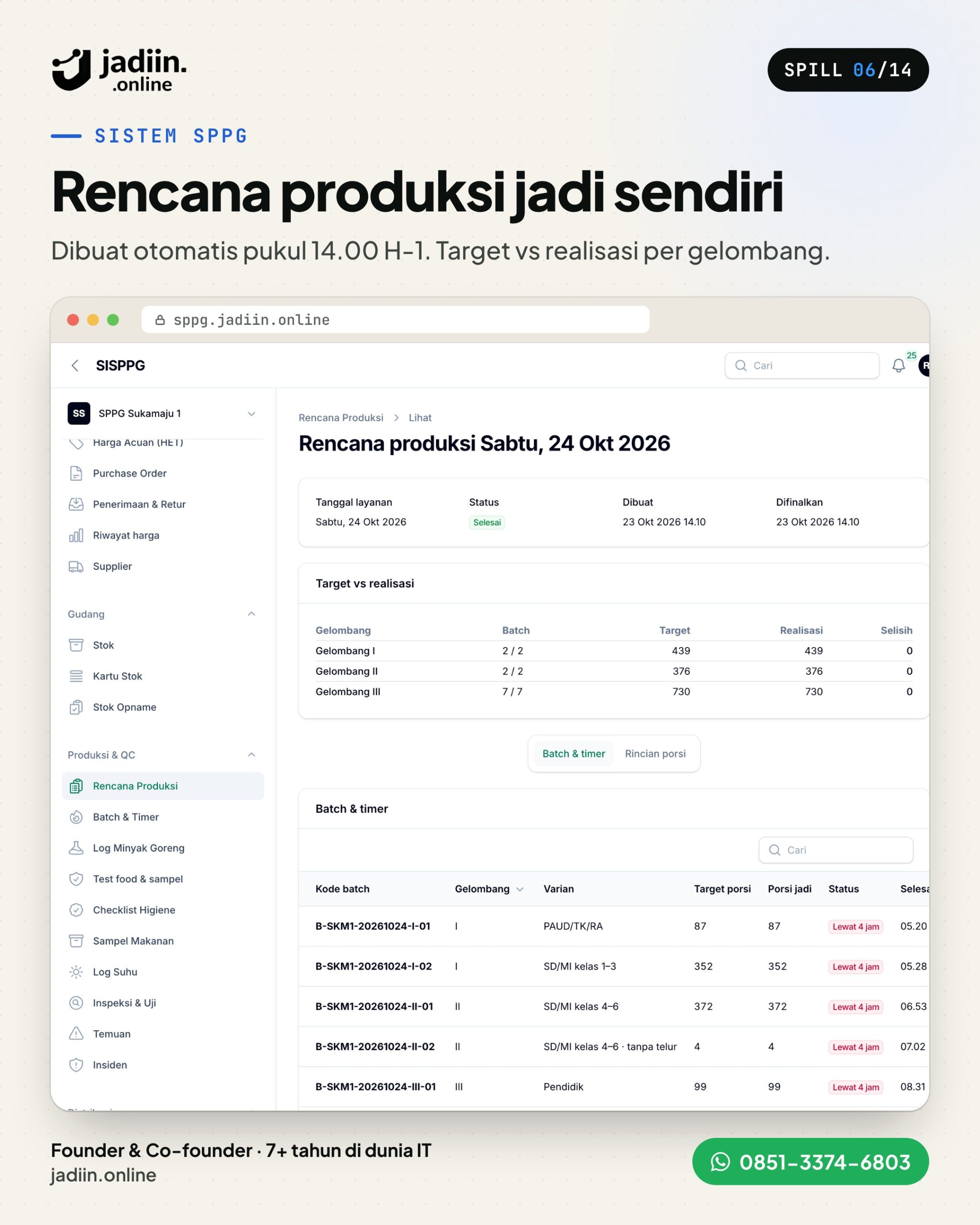The width and height of the screenshot is (980, 1225).
Task: Collapse the Gudang section
Action: pos(251,613)
